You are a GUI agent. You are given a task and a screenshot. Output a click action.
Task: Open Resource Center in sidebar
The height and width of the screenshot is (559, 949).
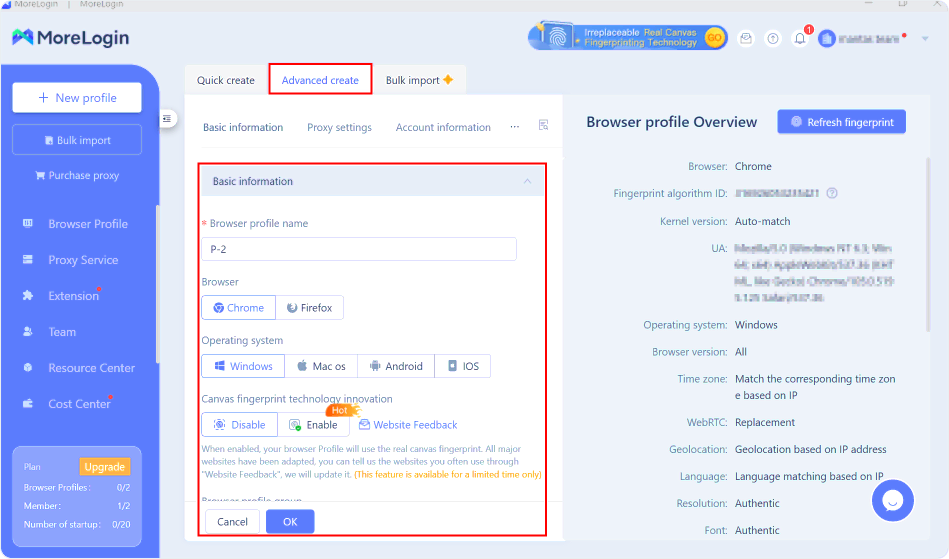(x=91, y=368)
